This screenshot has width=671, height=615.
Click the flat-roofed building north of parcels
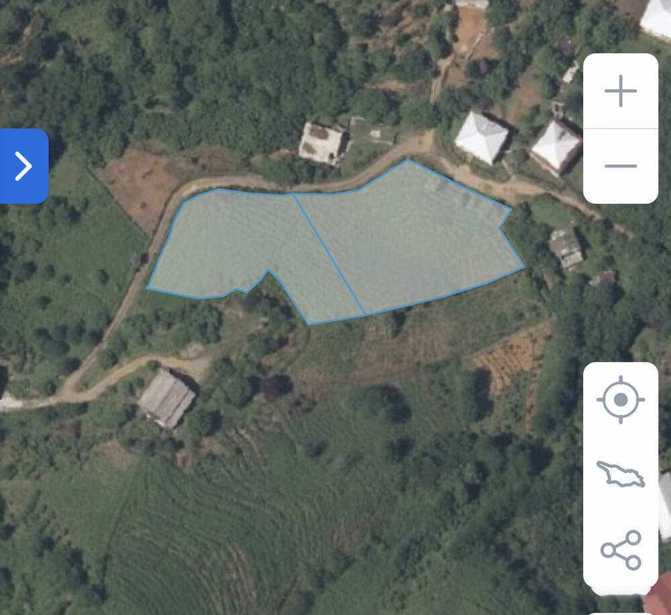pos(323,143)
